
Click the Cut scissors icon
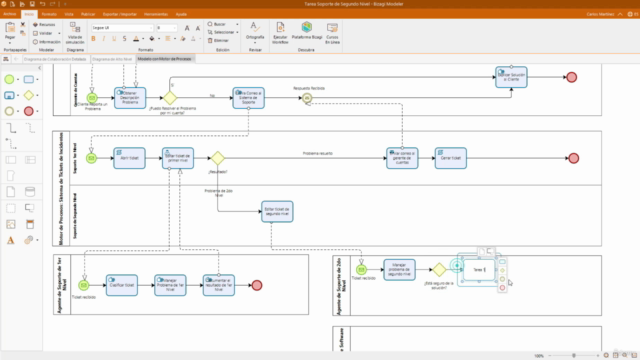click(x=23, y=24)
